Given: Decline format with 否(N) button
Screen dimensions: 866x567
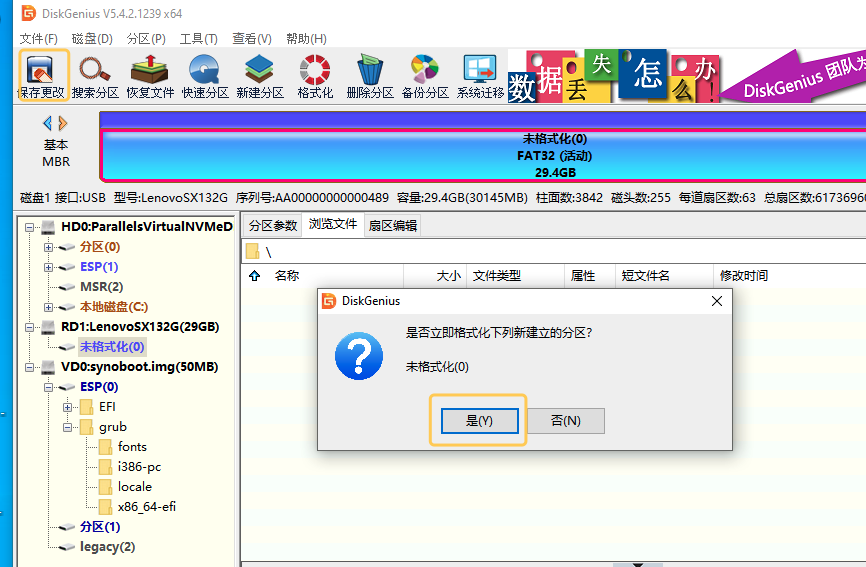Looking at the screenshot, I should pyautogui.click(x=566, y=421).
